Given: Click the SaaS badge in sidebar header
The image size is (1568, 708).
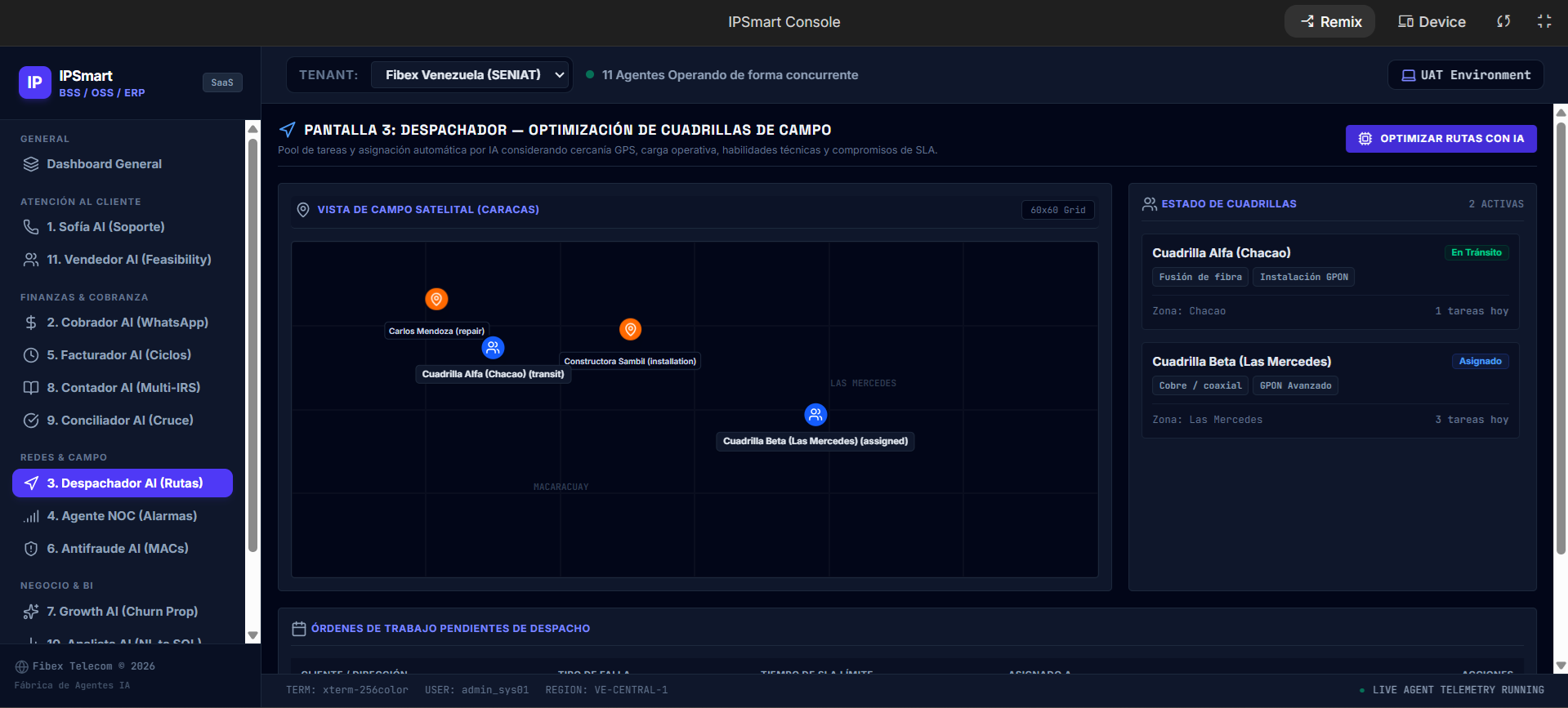Looking at the screenshot, I should (222, 82).
